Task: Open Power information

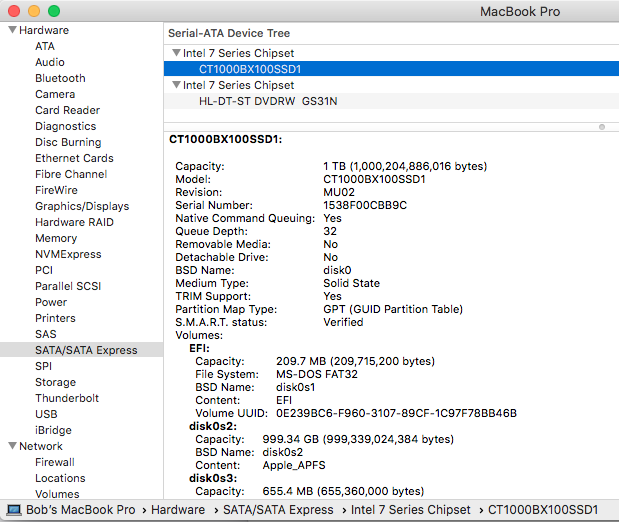Action: (x=51, y=302)
